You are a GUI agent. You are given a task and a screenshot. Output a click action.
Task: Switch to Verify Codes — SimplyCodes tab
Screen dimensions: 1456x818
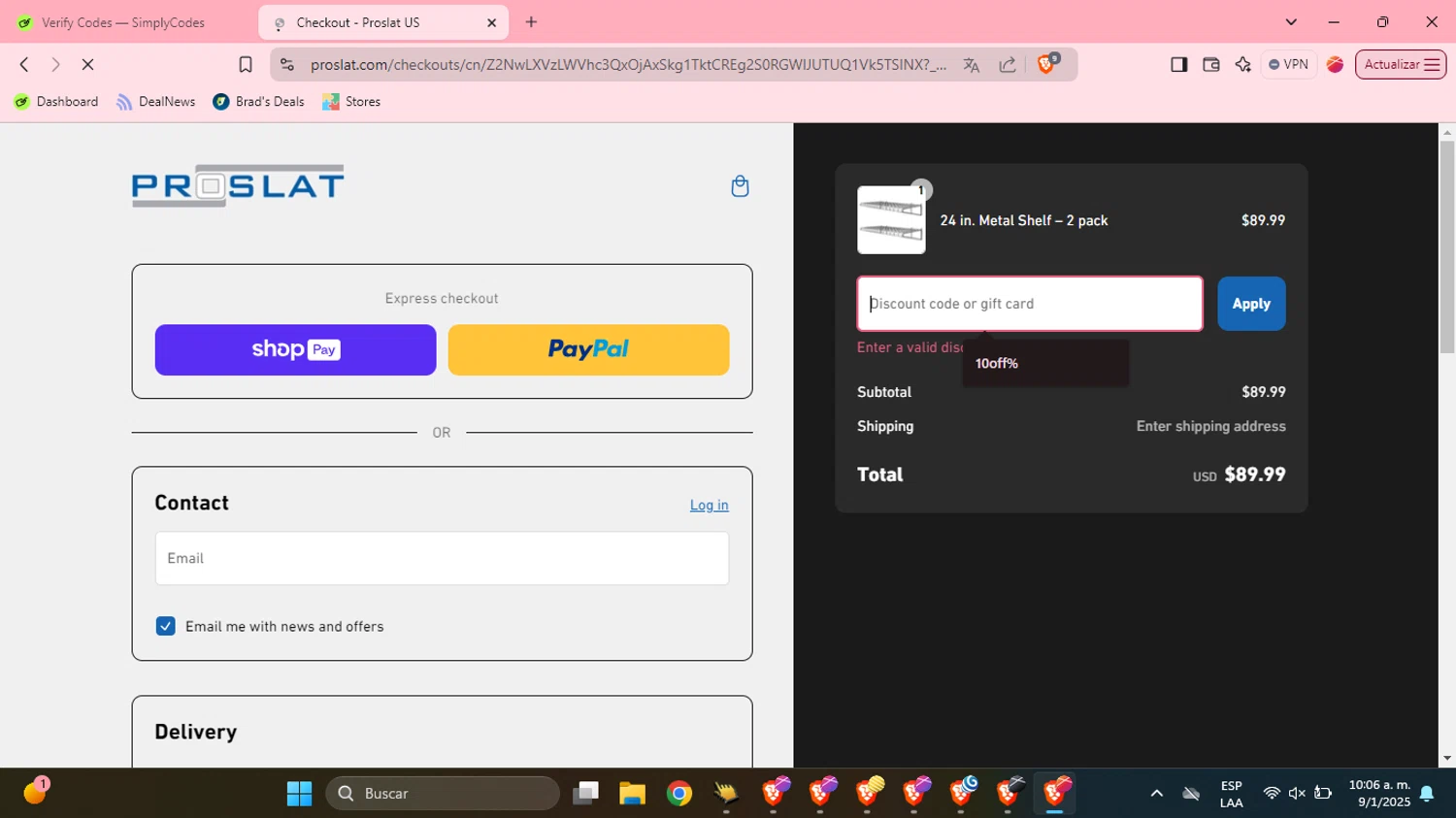pyautogui.click(x=124, y=22)
